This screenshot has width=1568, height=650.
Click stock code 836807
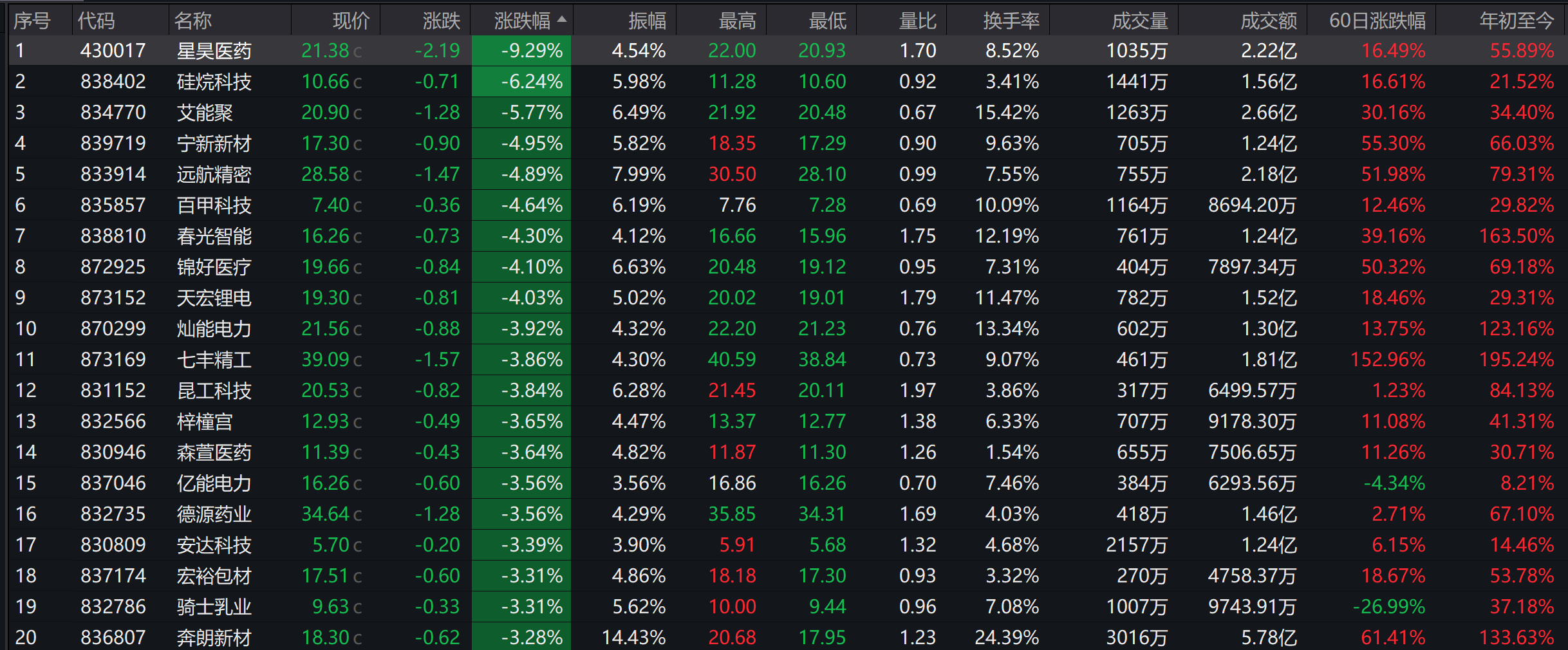click(113, 638)
